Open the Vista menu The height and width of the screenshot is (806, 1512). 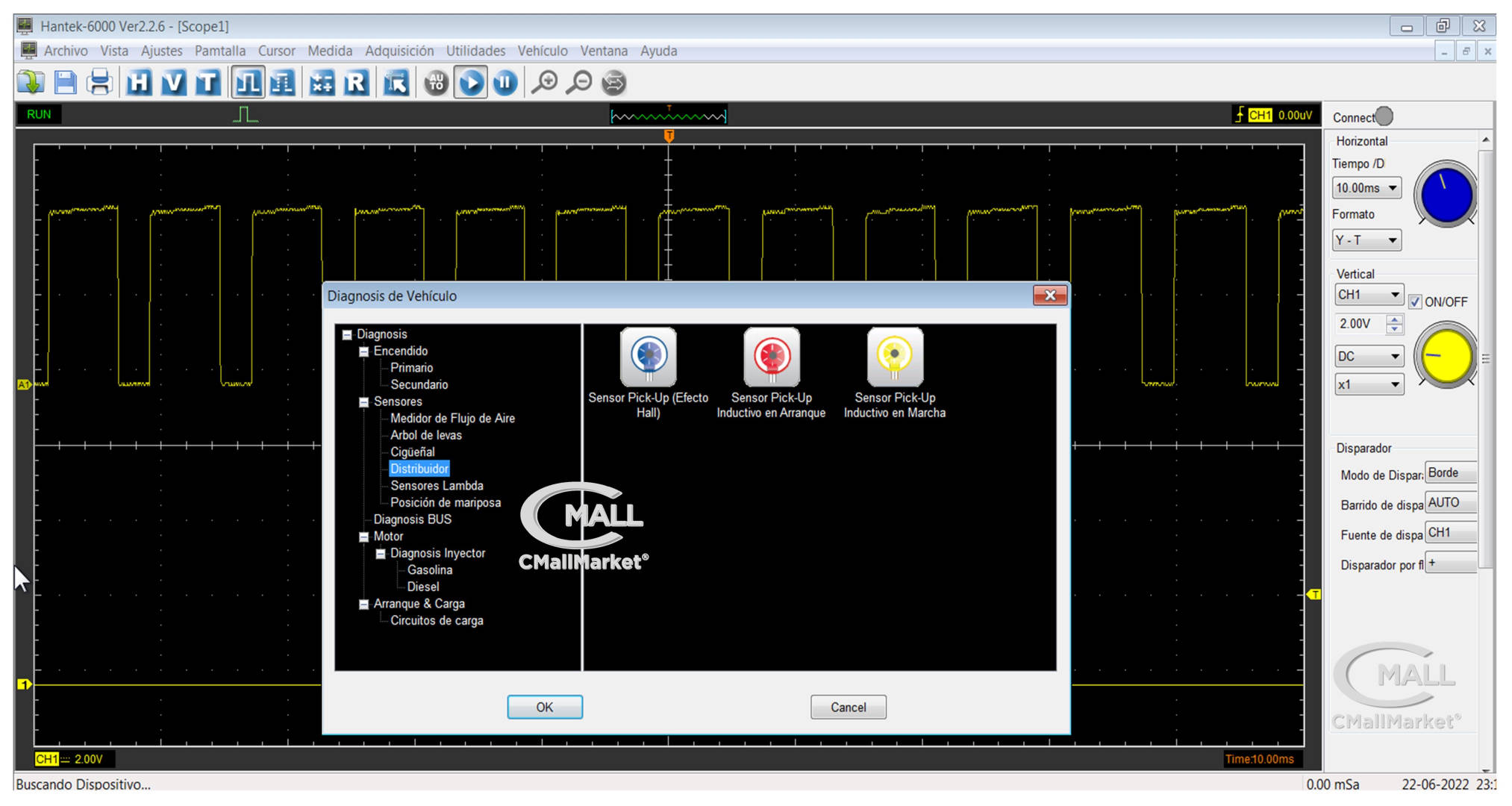pyautogui.click(x=114, y=51)
